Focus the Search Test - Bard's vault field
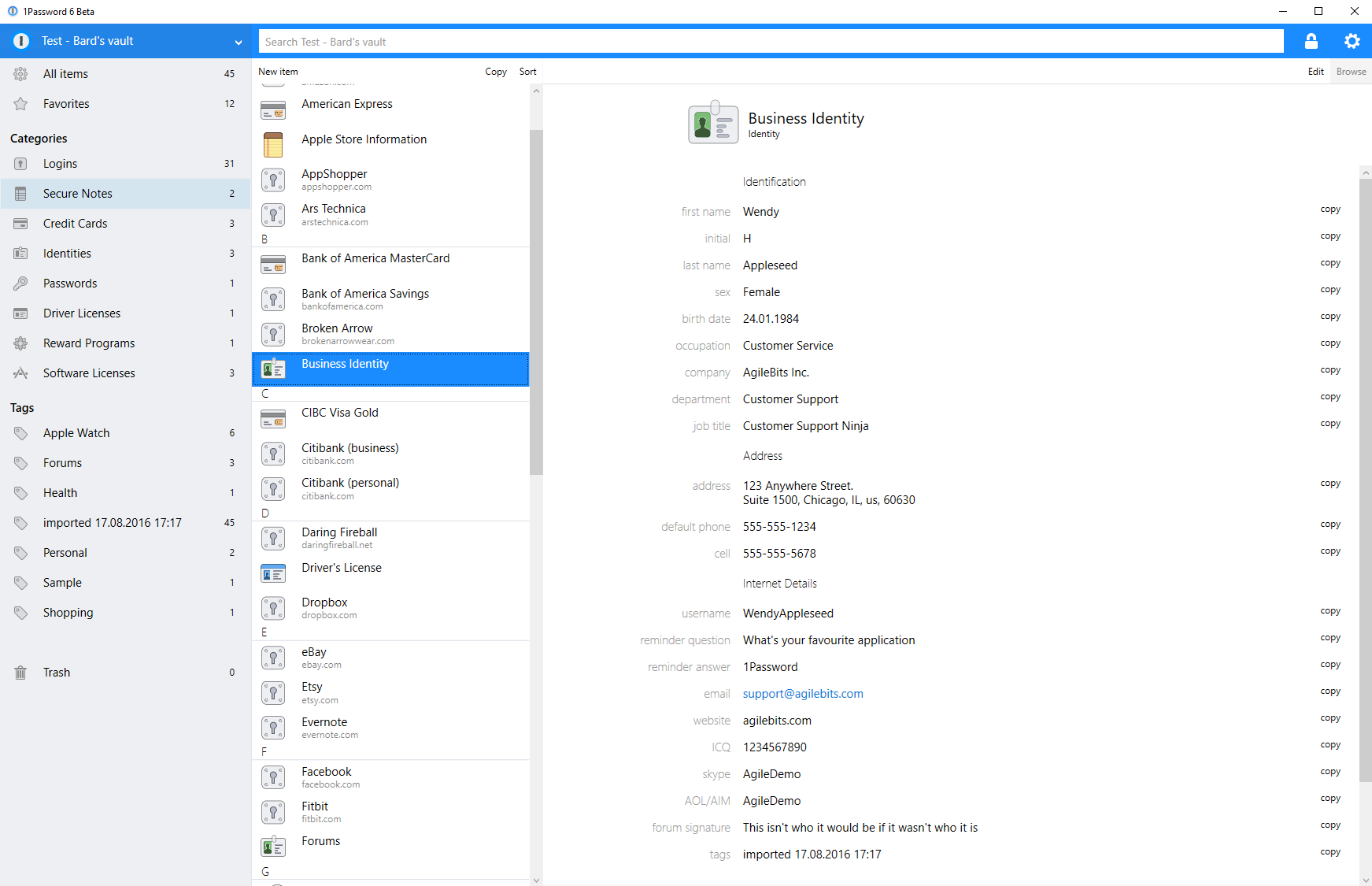The width and height of the screenshot is (1372, 886). coord(771,42)
